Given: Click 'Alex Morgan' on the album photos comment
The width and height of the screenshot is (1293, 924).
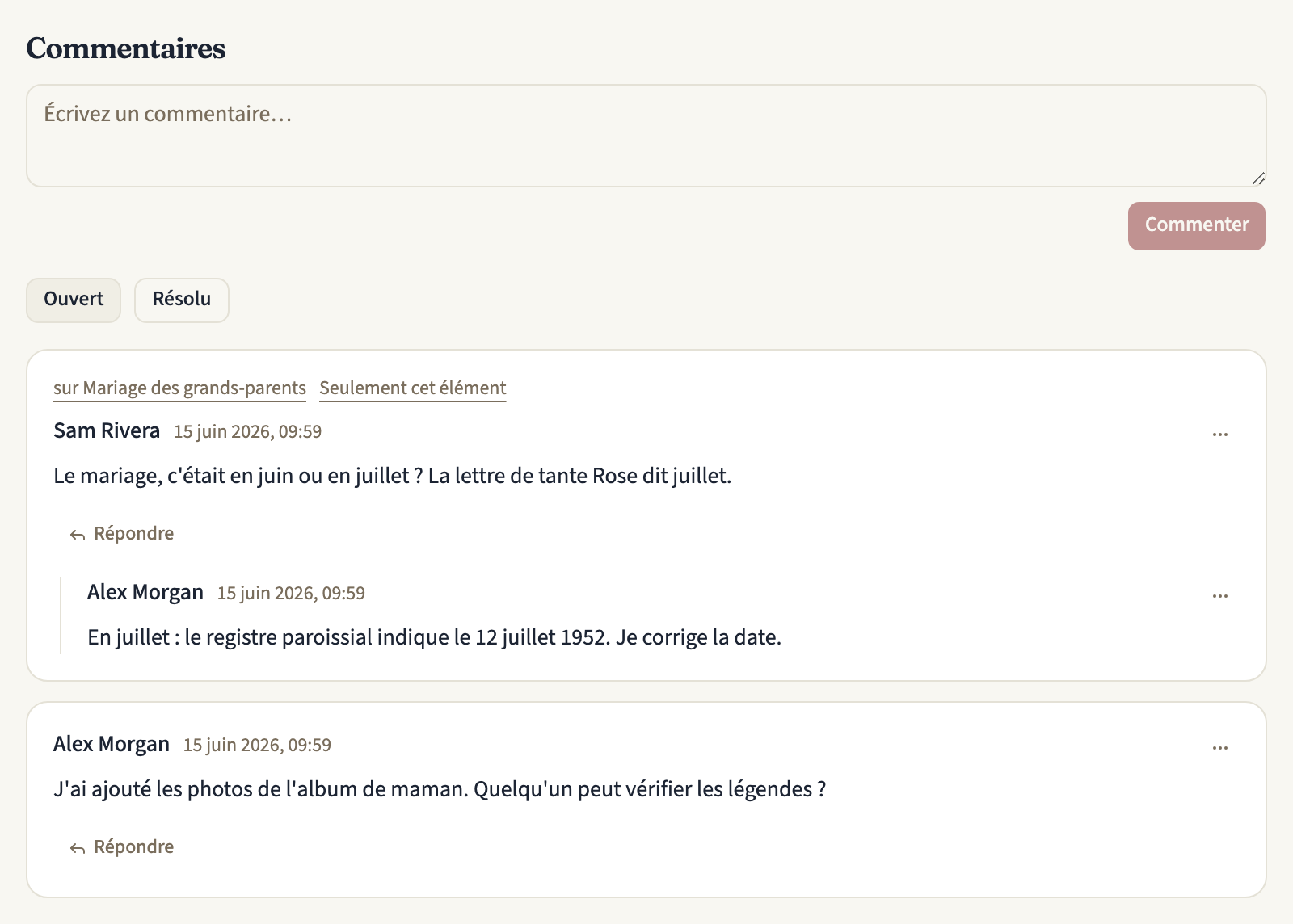Looking at the screenshot, I should 112,744.
